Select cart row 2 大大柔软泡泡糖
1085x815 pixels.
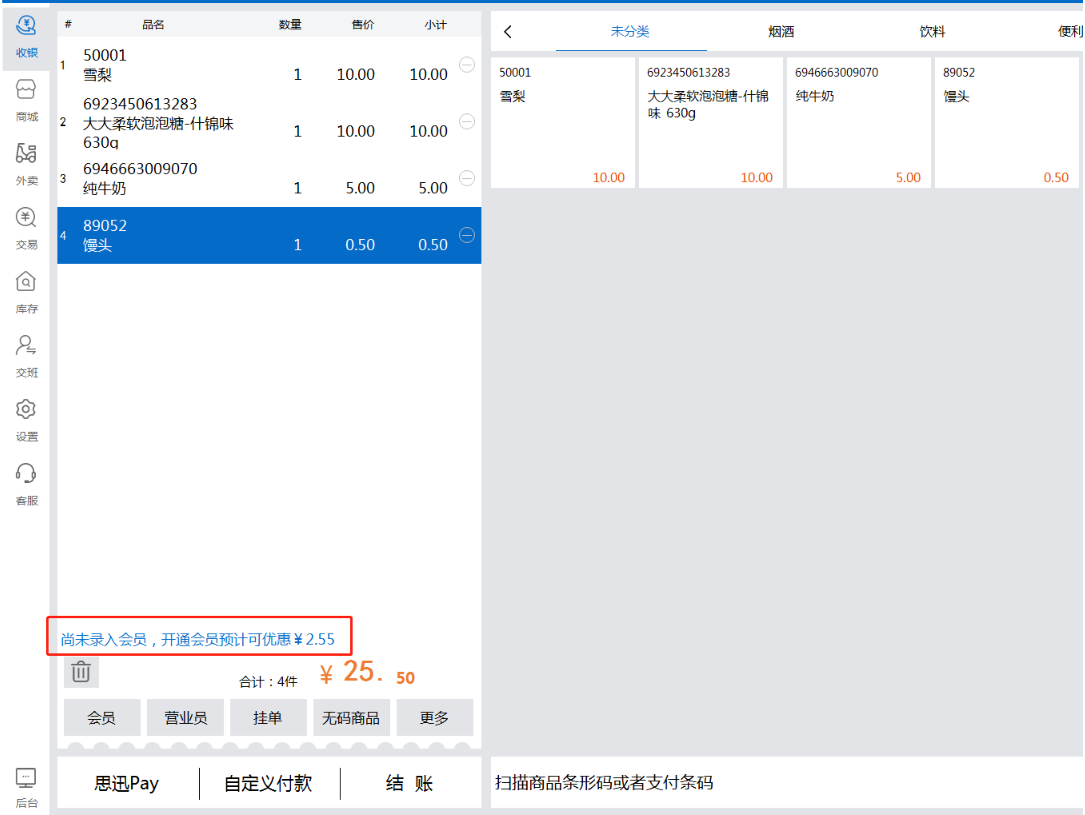(x=269, y=122)
